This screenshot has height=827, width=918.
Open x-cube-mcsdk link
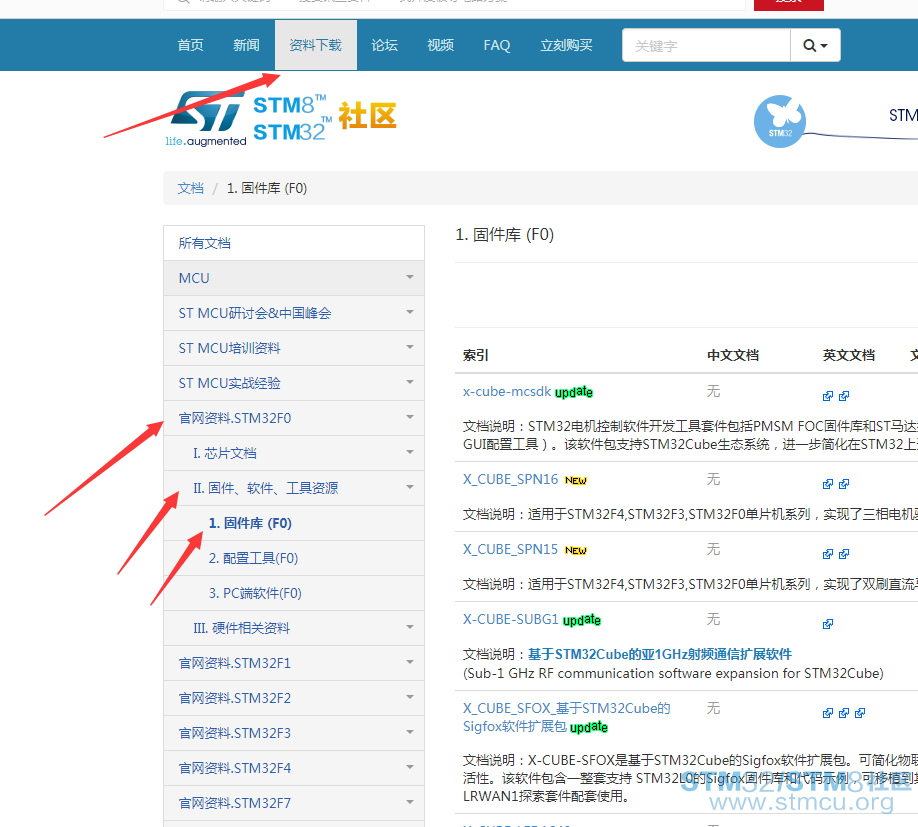point(506,392)
